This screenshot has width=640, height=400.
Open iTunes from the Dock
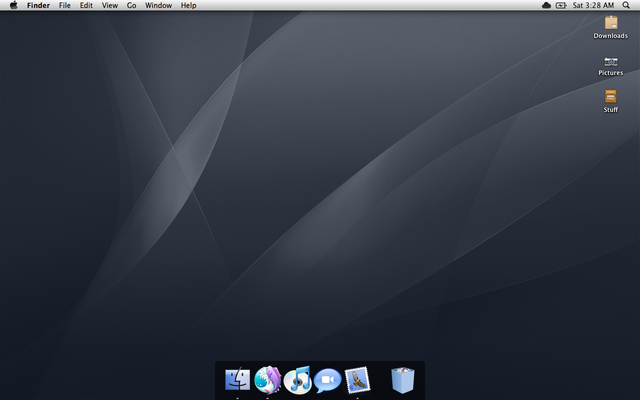298,380
